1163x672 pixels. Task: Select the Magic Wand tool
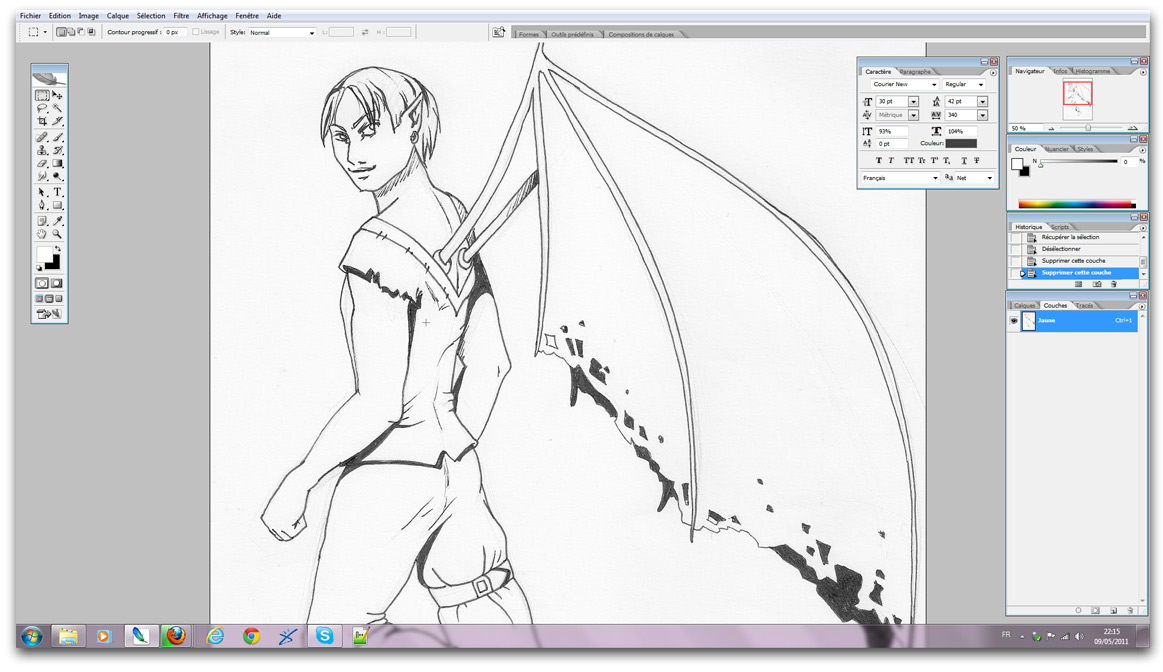tap(58, 108)
